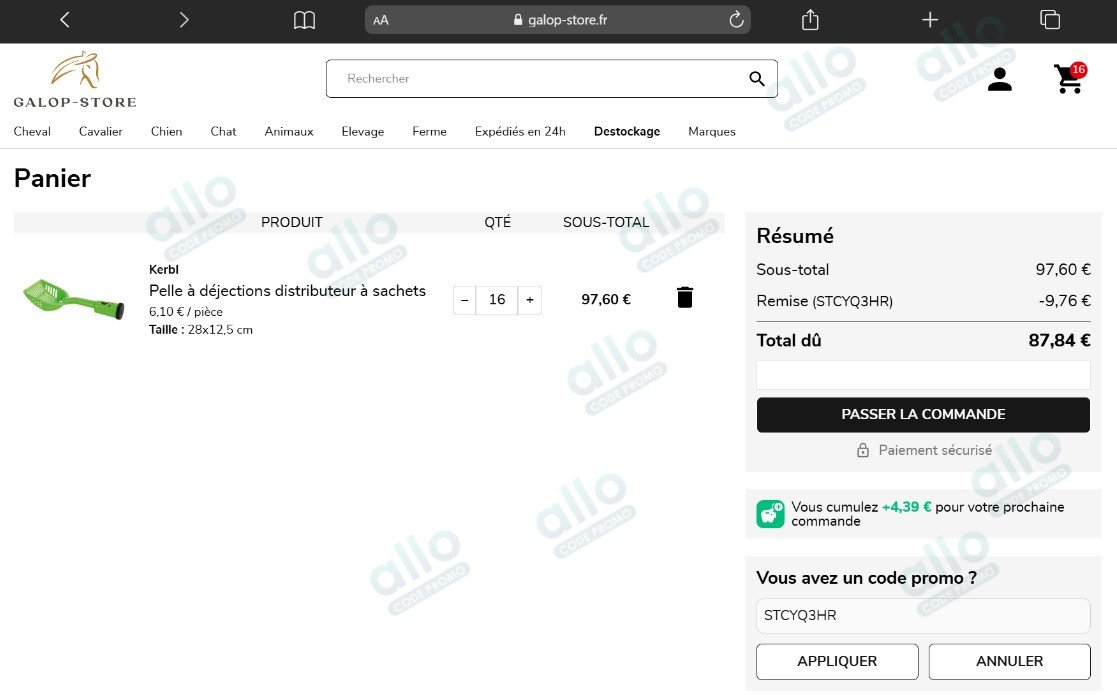
Task: Open Pelle à déjections distributeur à sachets link
Action: 287,291
